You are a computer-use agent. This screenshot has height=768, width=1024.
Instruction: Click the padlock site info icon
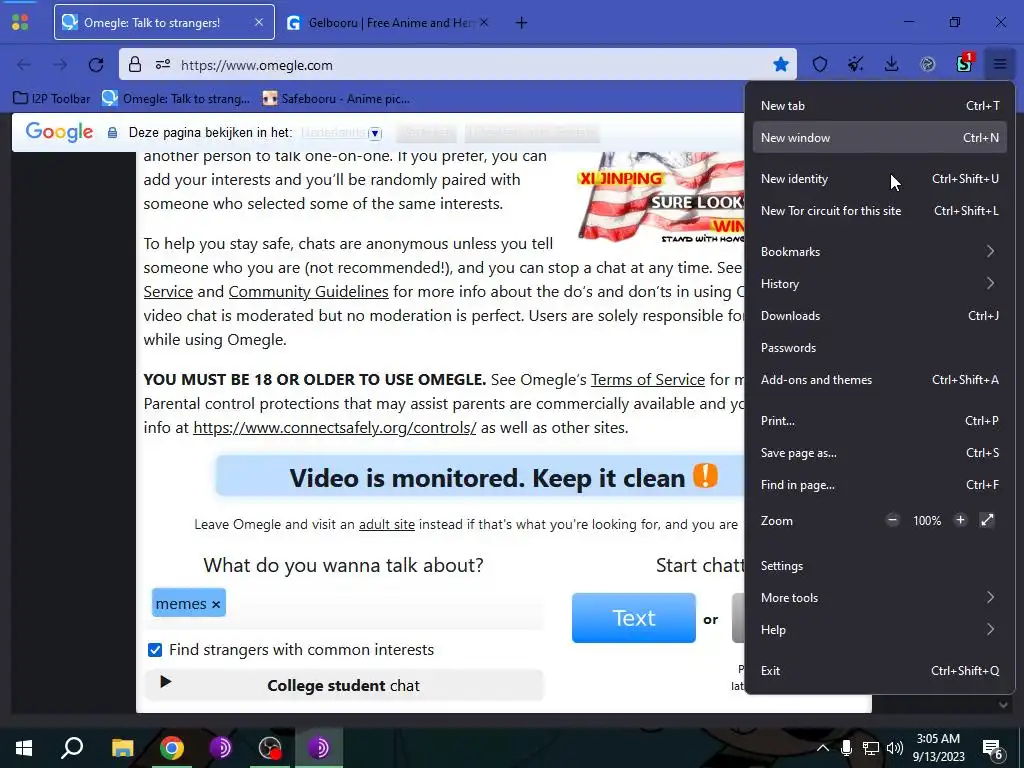click(x=135, y=65)
